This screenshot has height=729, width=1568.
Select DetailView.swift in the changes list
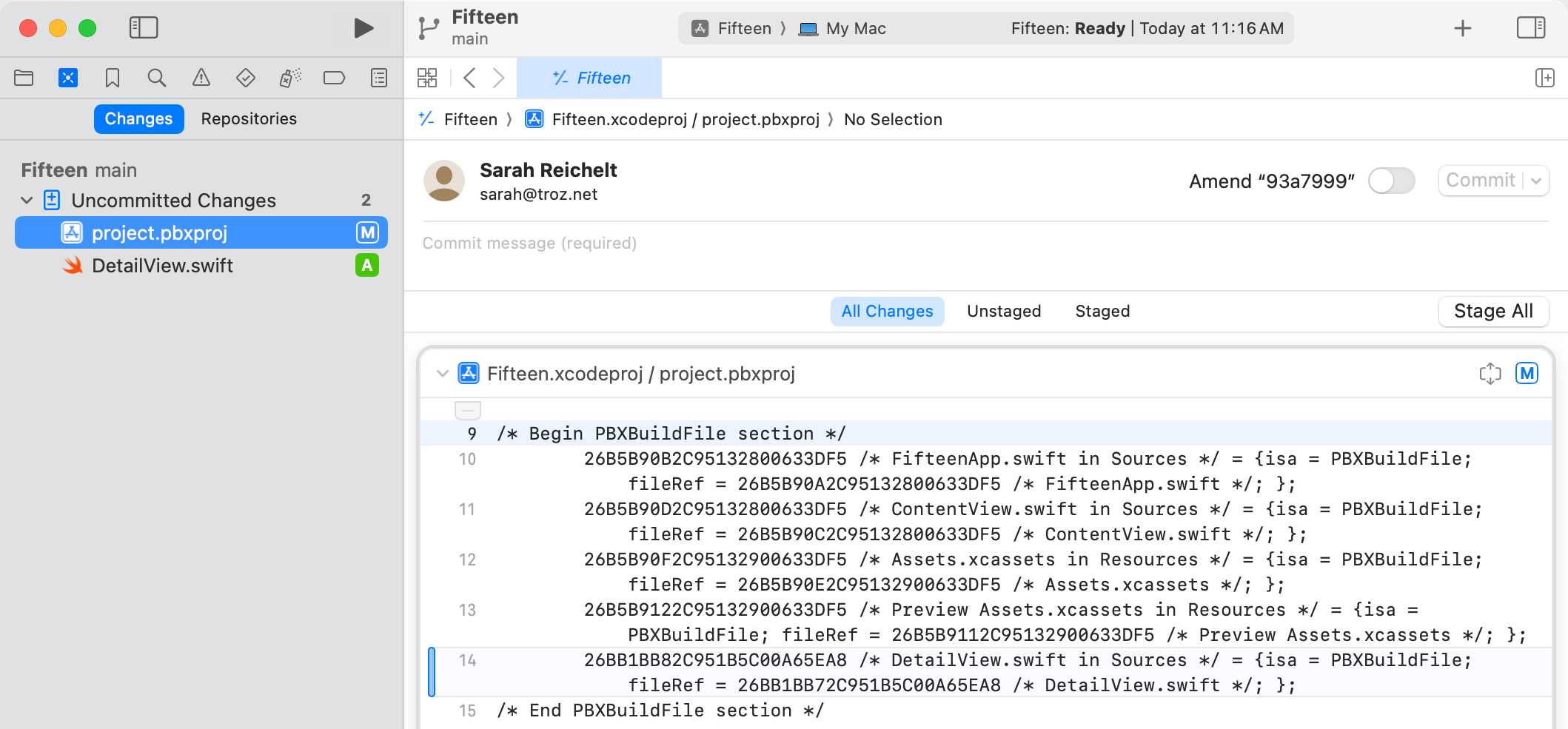point(162,265)
